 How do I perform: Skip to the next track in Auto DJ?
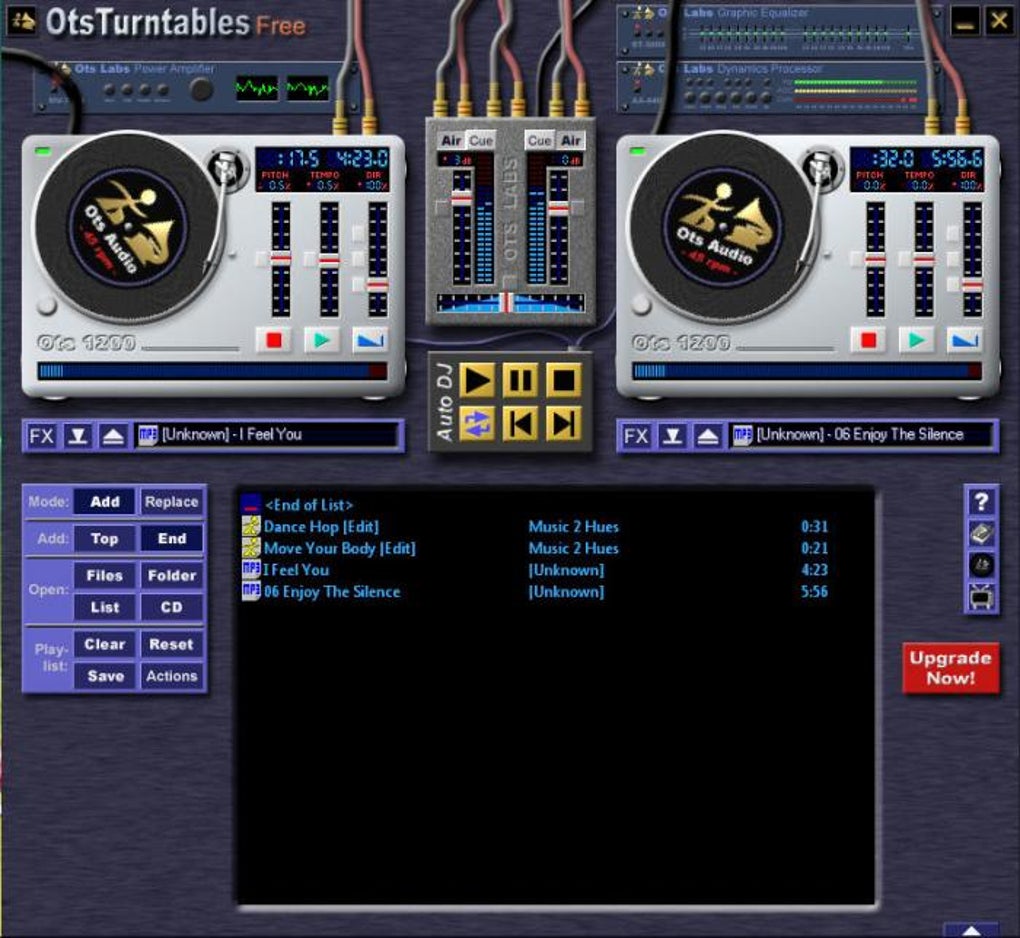click(563, 424)
